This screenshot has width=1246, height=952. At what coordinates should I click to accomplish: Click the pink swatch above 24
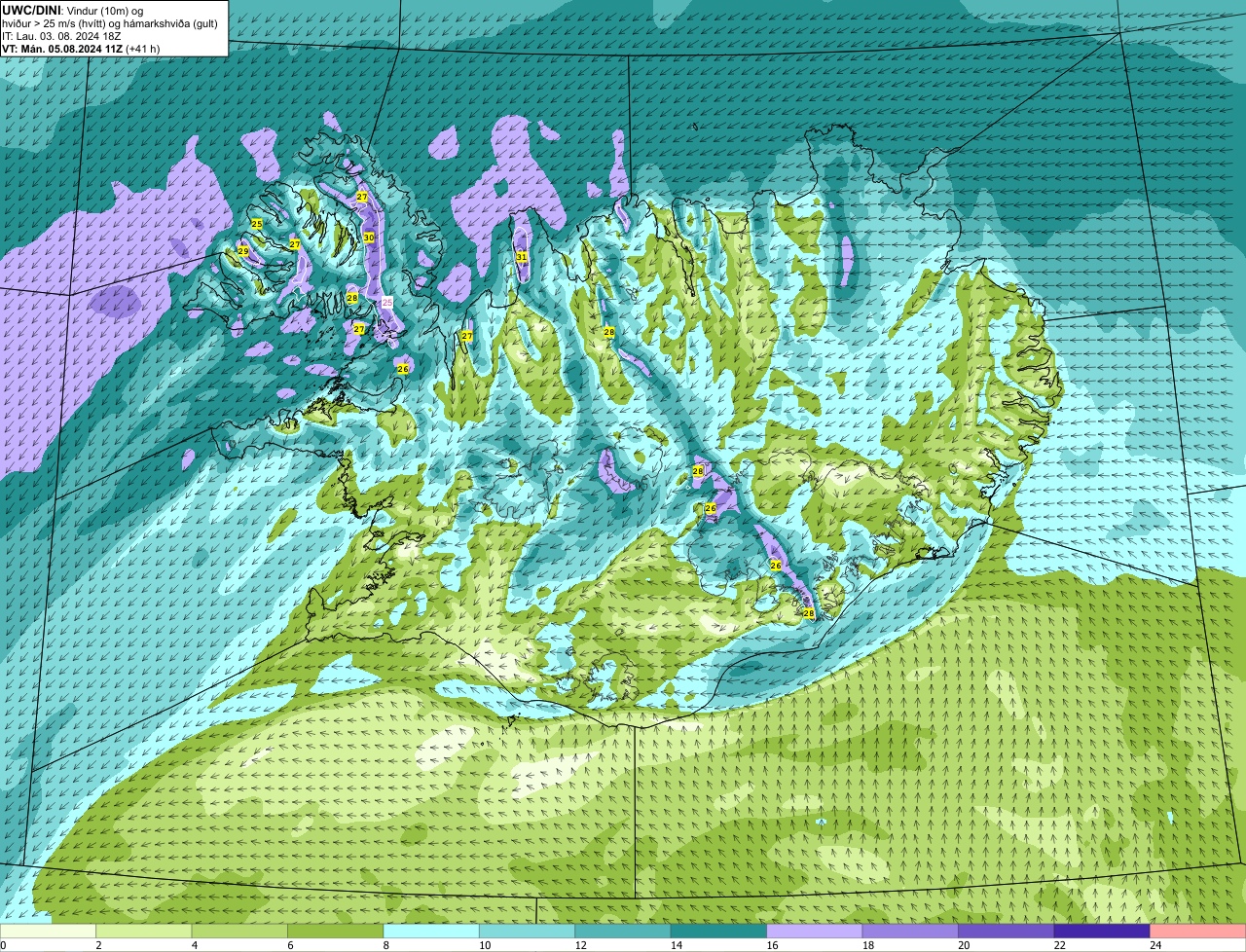(1198, 932)
